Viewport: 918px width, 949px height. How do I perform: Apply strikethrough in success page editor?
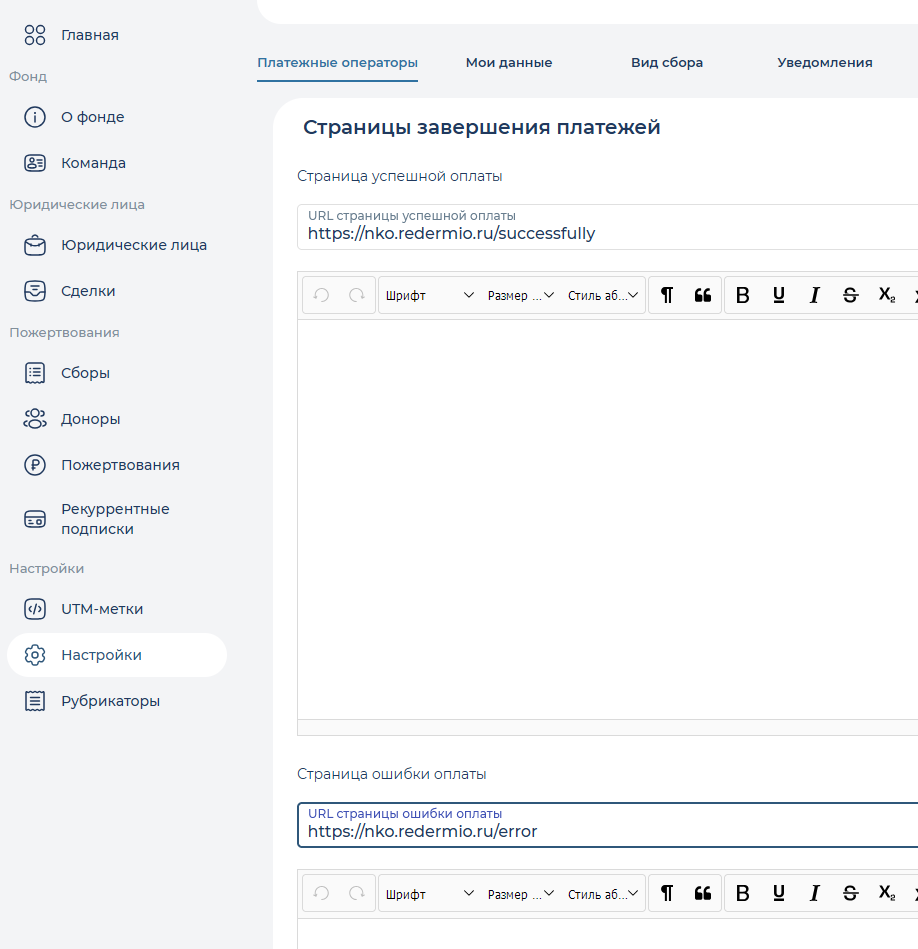point(850,295)
